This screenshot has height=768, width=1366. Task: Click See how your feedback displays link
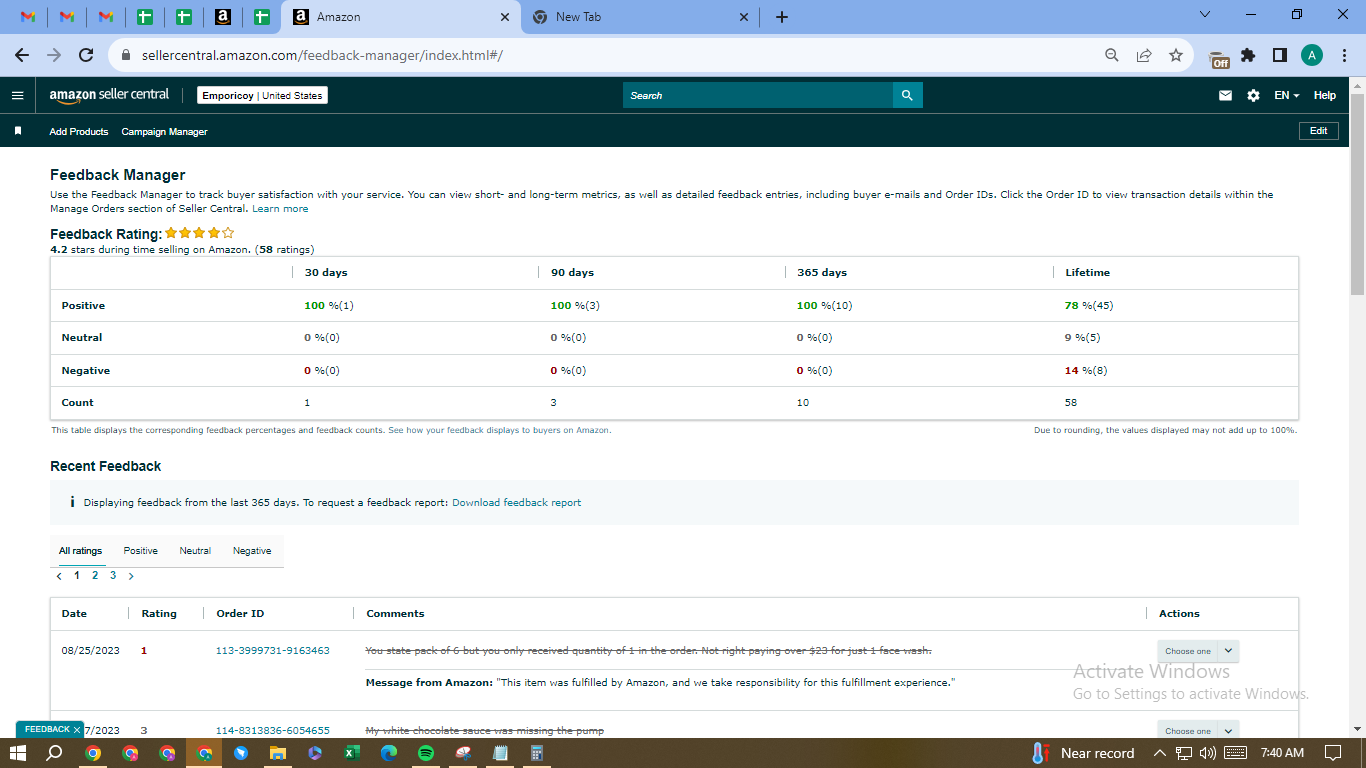coord(499,430)
